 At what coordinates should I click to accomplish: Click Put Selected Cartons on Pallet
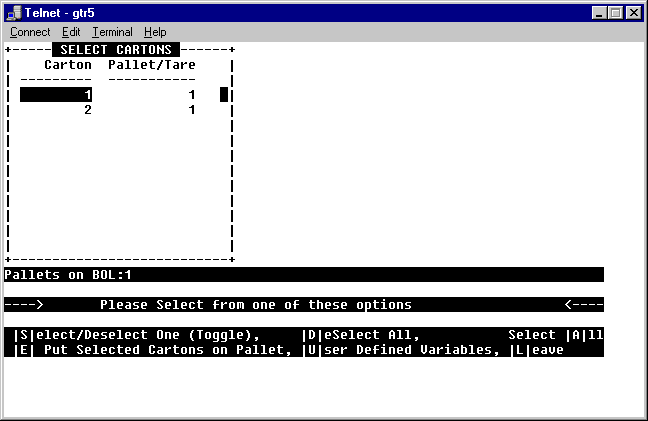[153, 350]
